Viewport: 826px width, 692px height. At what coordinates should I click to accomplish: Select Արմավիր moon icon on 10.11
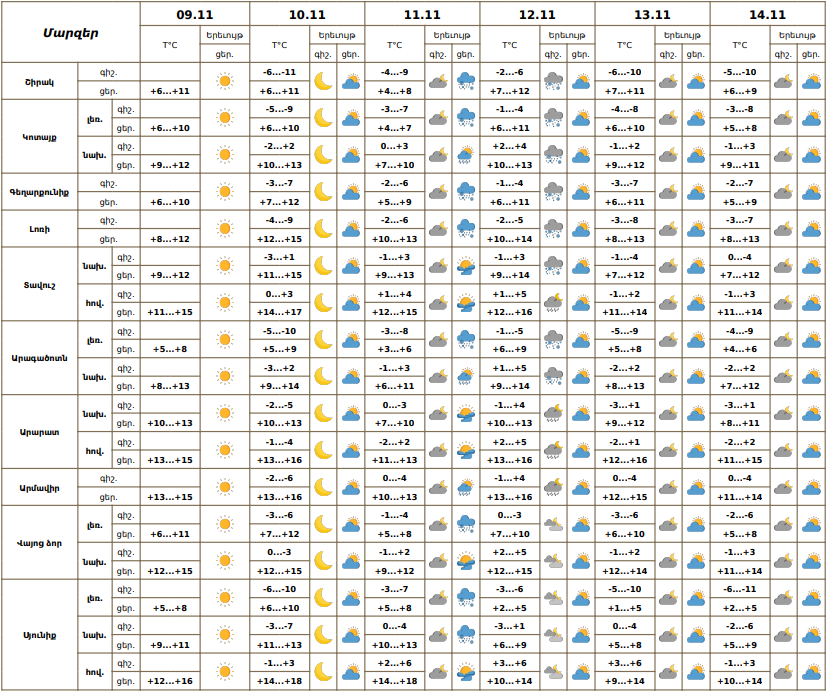pos(322,487)
